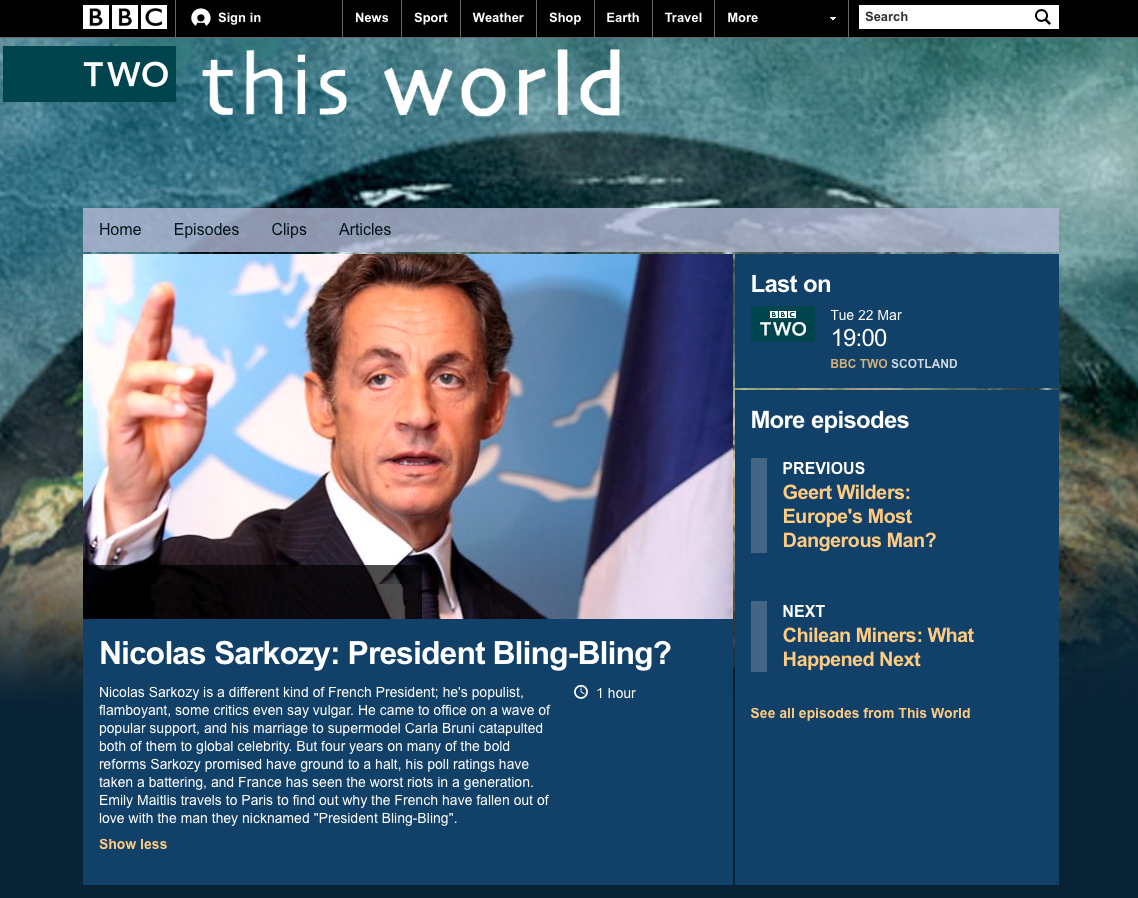Click the Sign in account avatar icon
The image size is (1138, 898).
[x=200, y=18]
